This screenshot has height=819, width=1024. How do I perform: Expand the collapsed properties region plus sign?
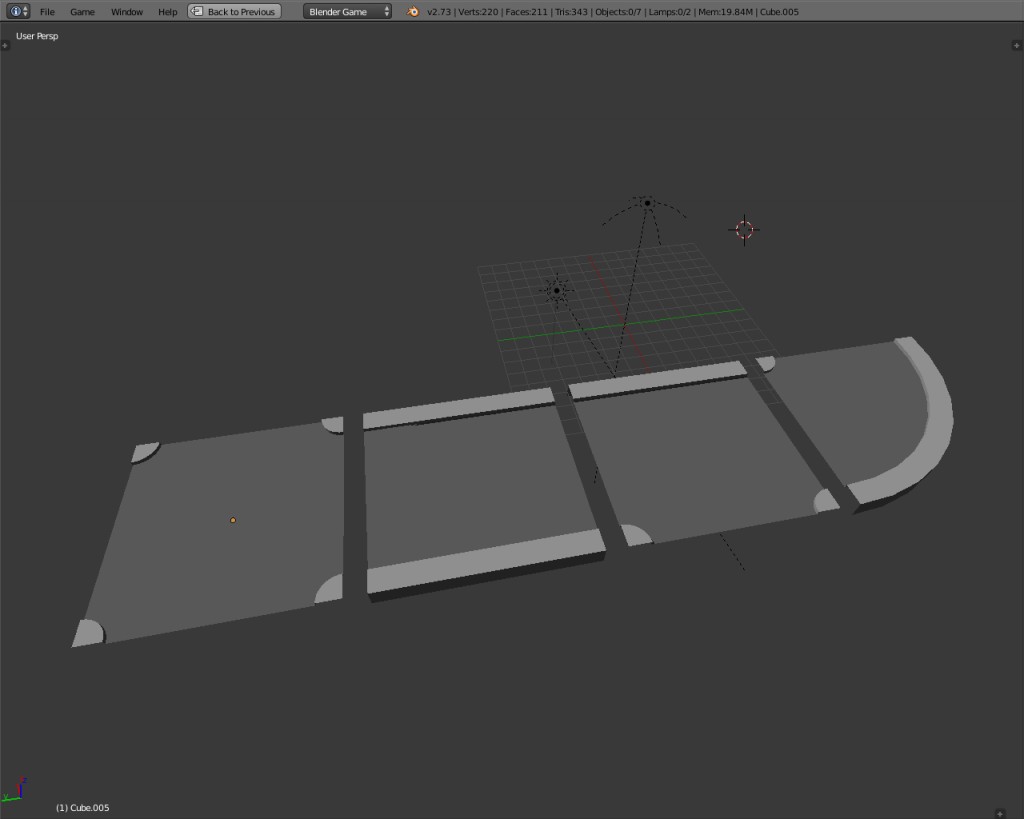click(1017, 45)
